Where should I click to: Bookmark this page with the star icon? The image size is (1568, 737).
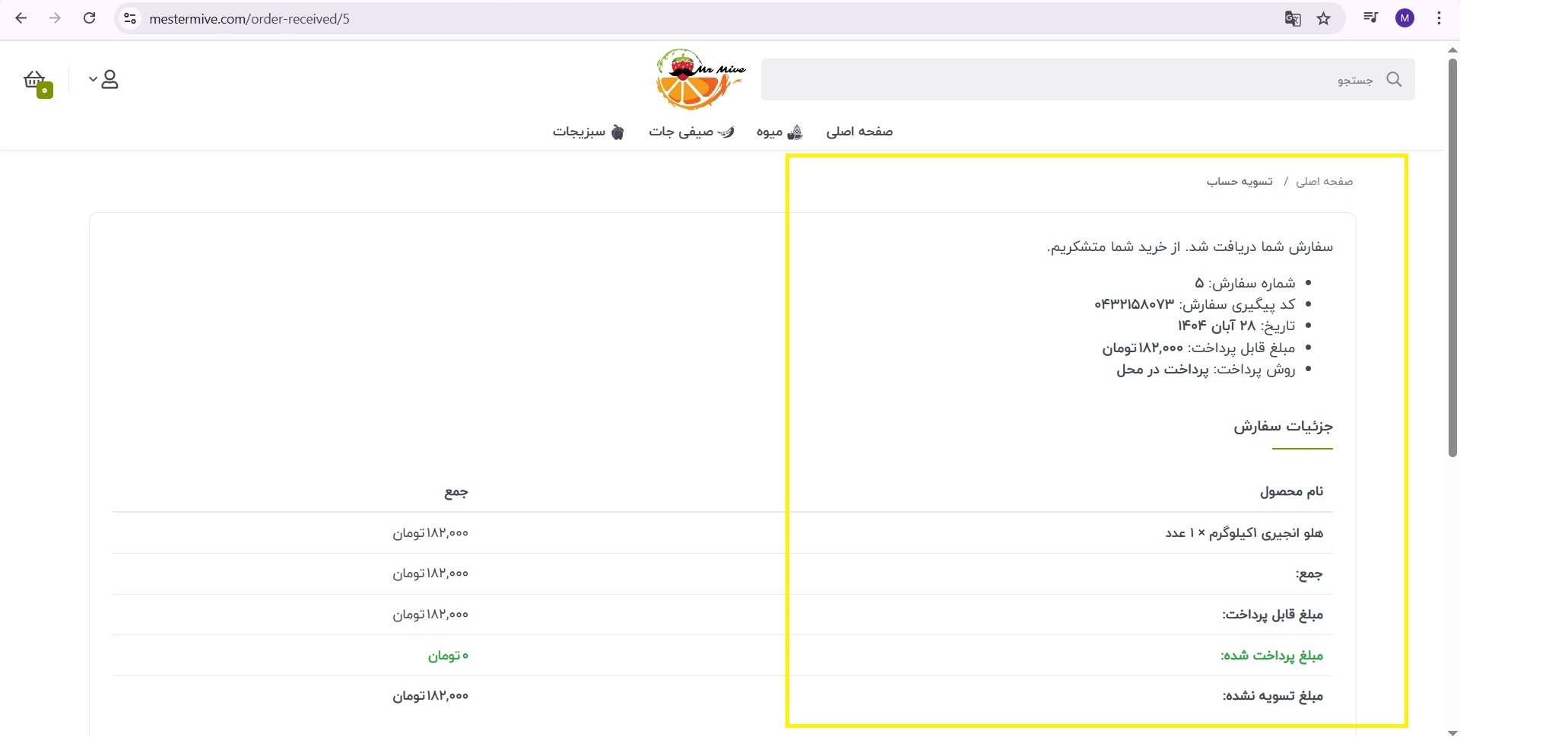[1324, 18]
